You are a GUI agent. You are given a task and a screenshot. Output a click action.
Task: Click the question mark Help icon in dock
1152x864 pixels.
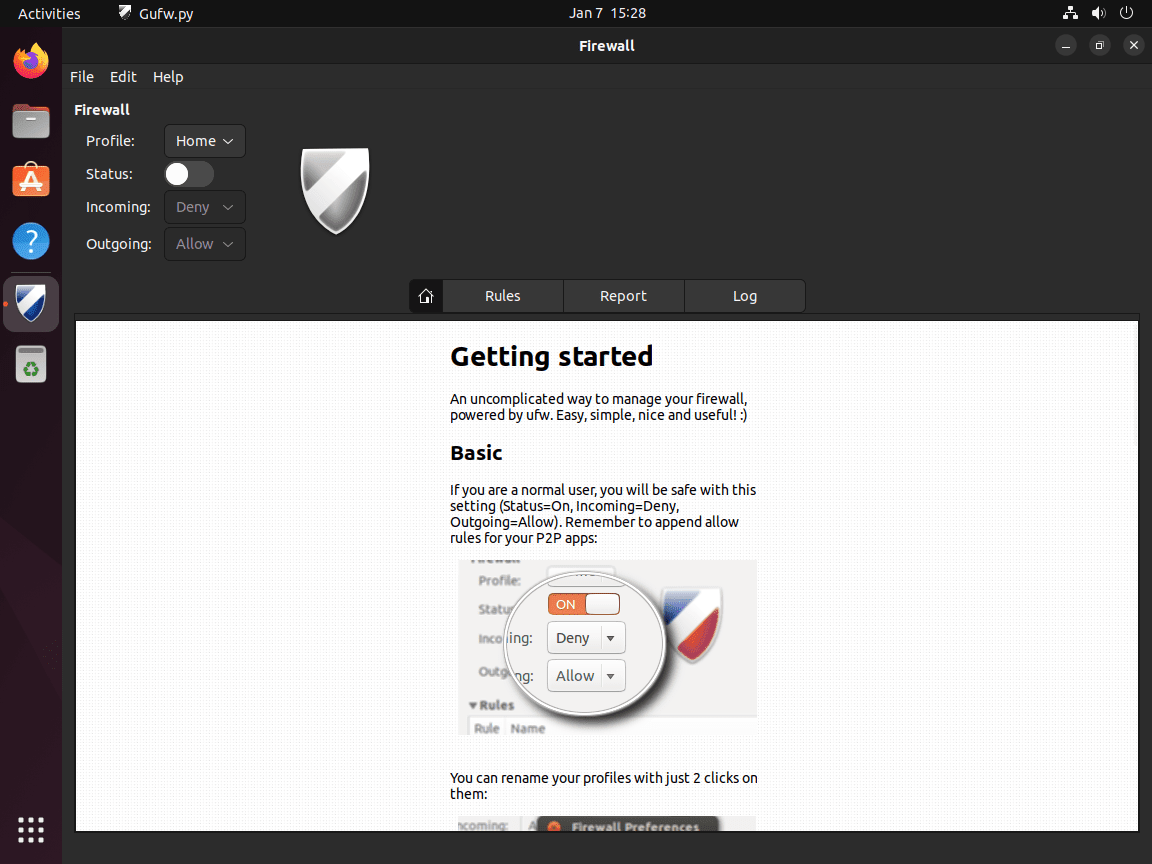coord(30,241)
